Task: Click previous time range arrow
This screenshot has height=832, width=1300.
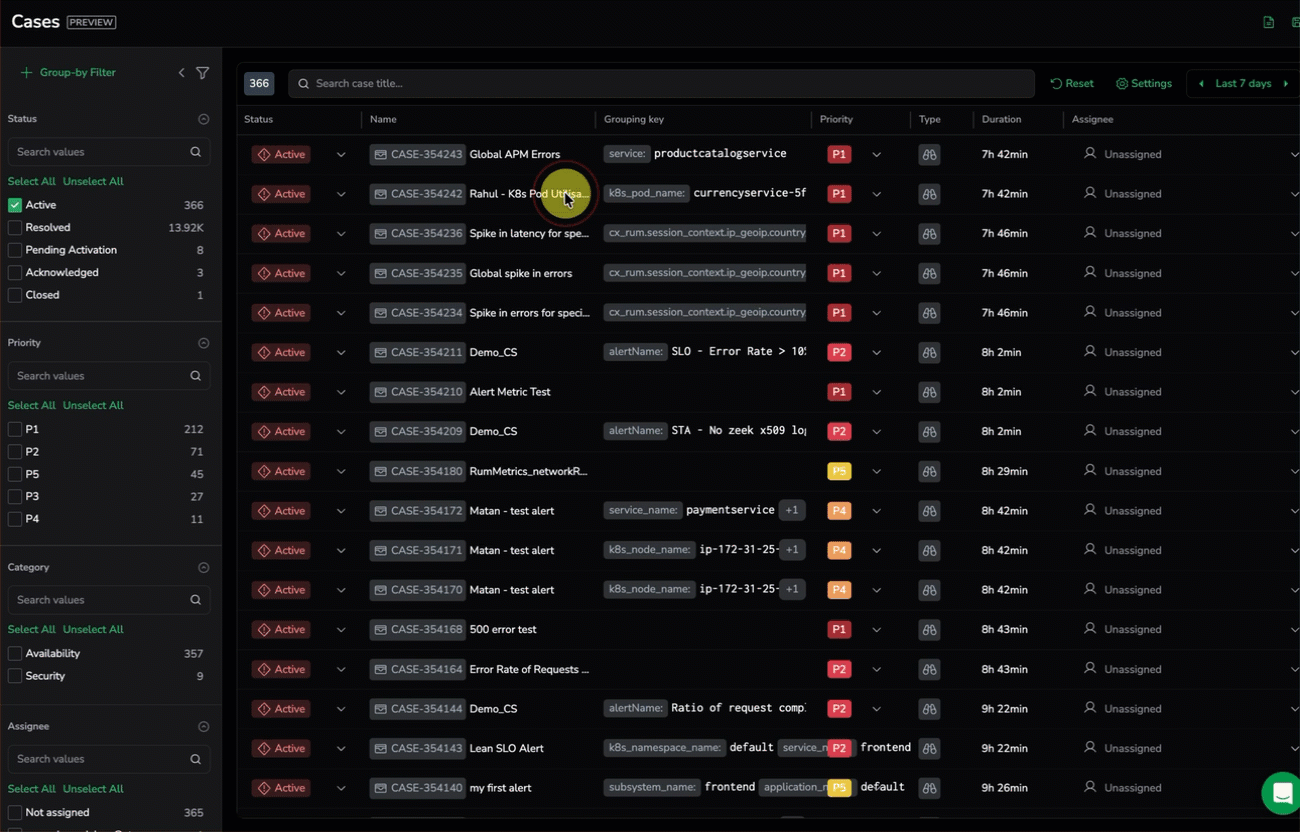Action: [x=1201, y=84]
